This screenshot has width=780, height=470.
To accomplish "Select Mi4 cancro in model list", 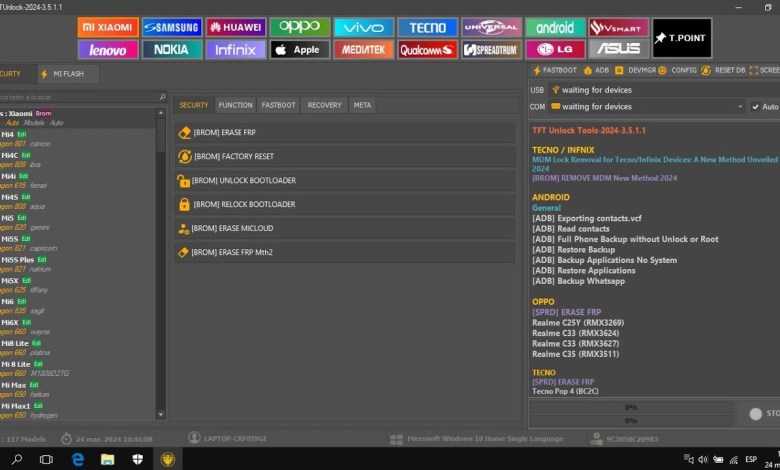I will (x=77, y=139).
